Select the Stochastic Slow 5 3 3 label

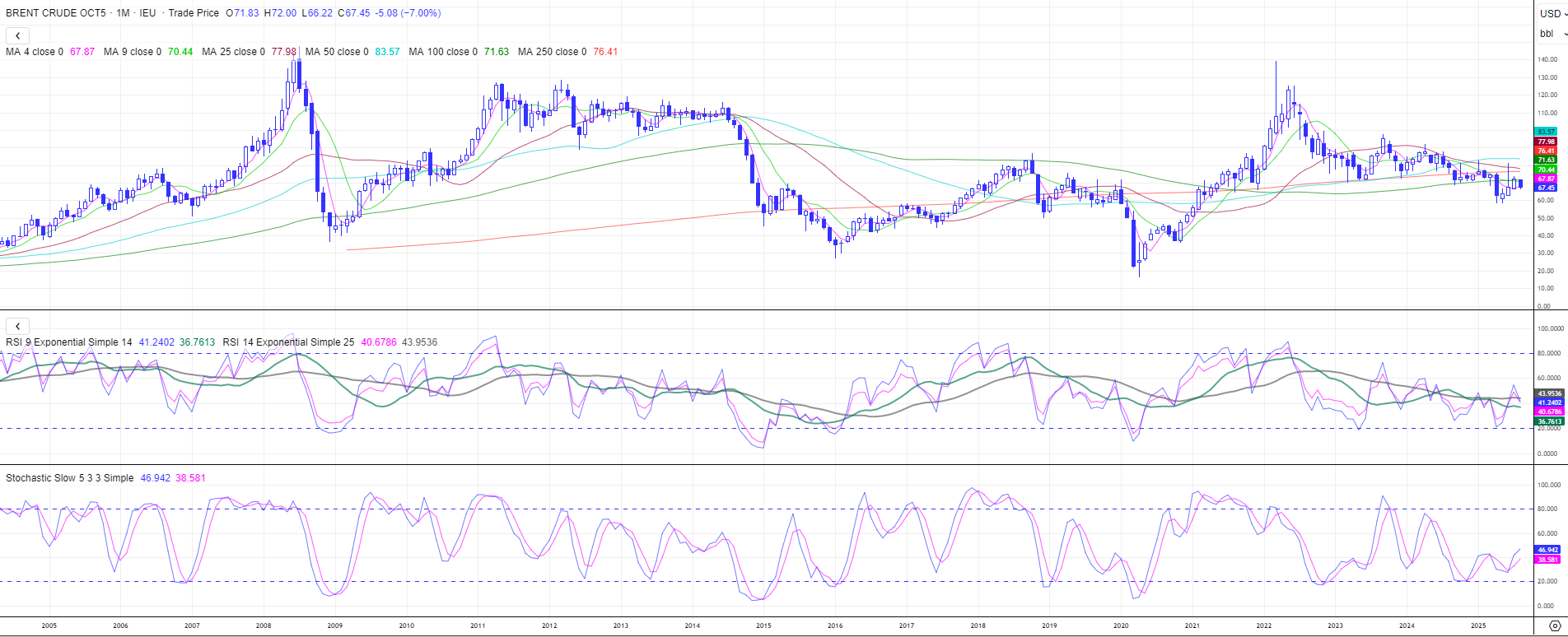tap(70, 478)
